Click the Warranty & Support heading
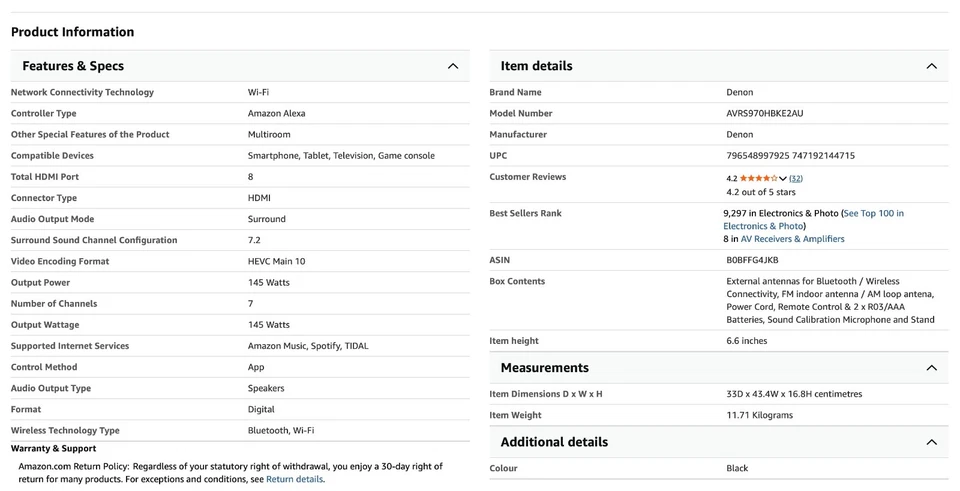The width and height of the screenshot is (960, 491). coord(53,448)
